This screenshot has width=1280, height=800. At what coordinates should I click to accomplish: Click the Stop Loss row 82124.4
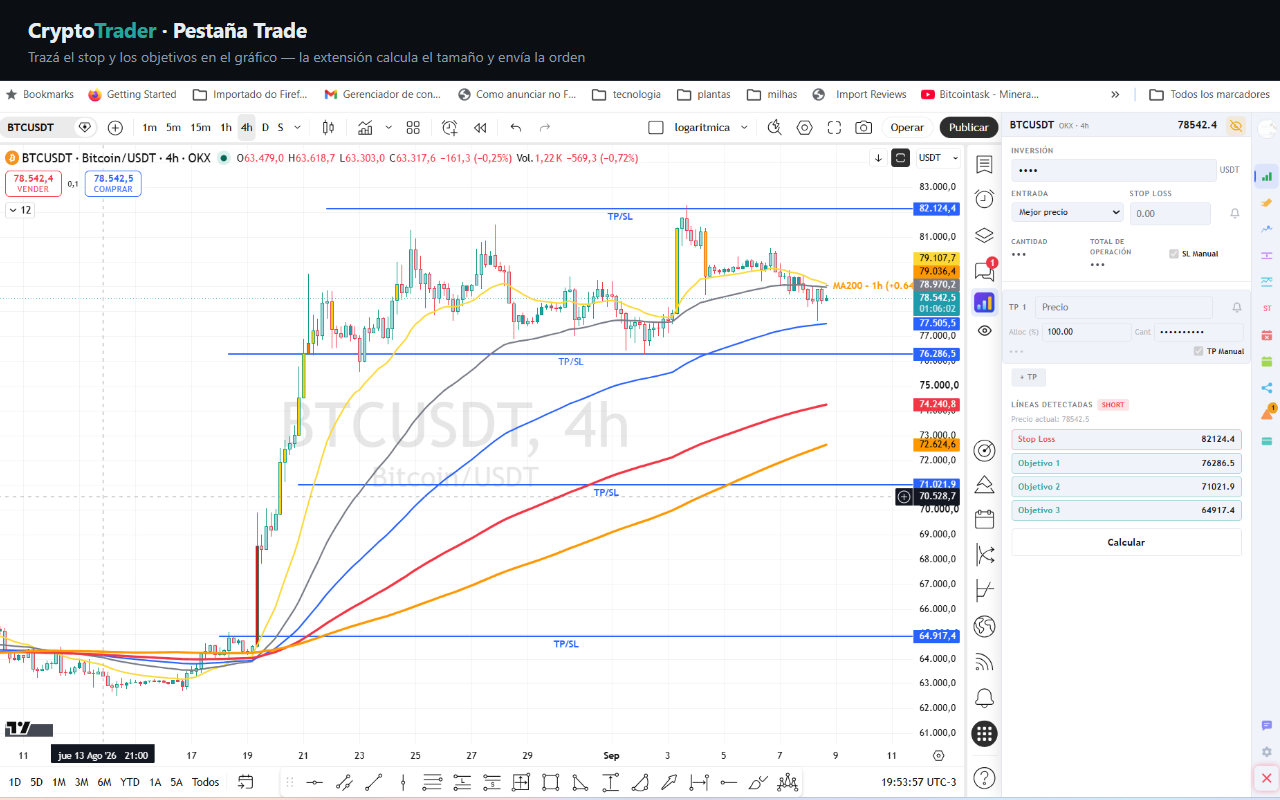[x=1126, y=439]
